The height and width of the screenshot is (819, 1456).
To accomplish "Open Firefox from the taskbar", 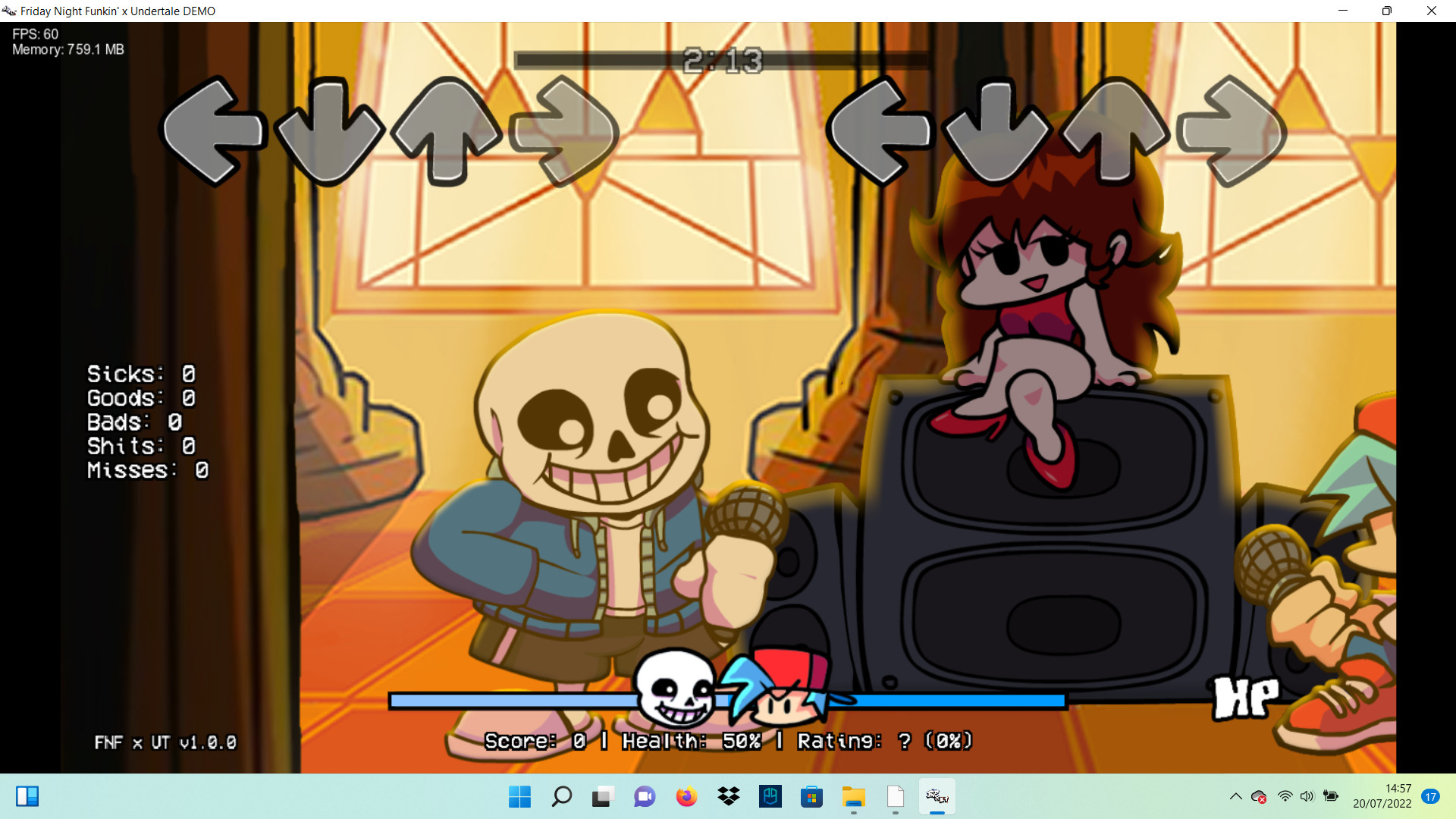I will point(686,797).
